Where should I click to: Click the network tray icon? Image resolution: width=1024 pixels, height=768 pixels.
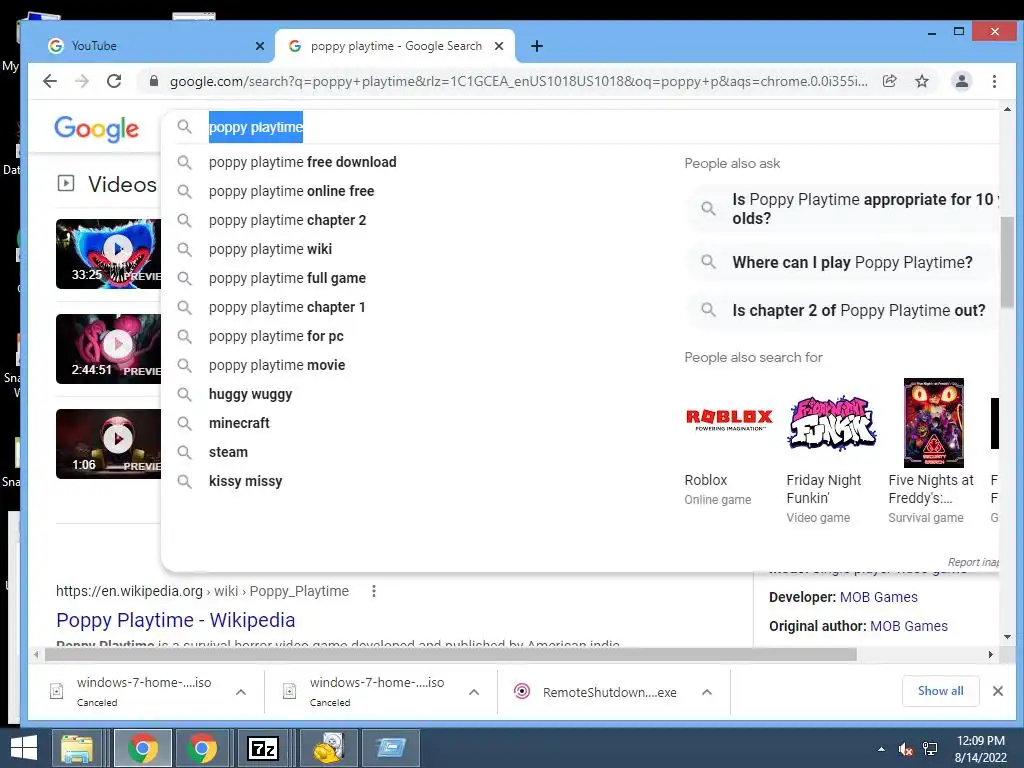[x=930, y=749]
